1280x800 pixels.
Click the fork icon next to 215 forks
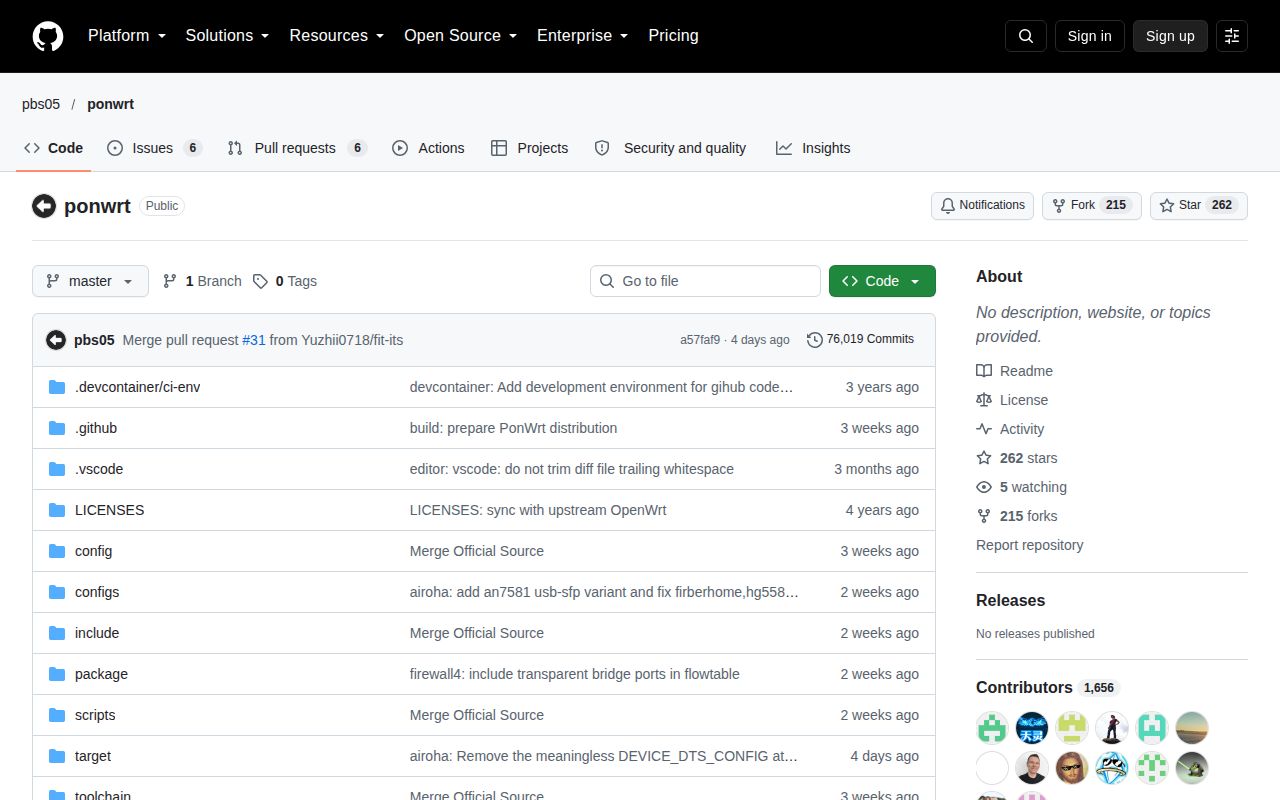point(984,516)
